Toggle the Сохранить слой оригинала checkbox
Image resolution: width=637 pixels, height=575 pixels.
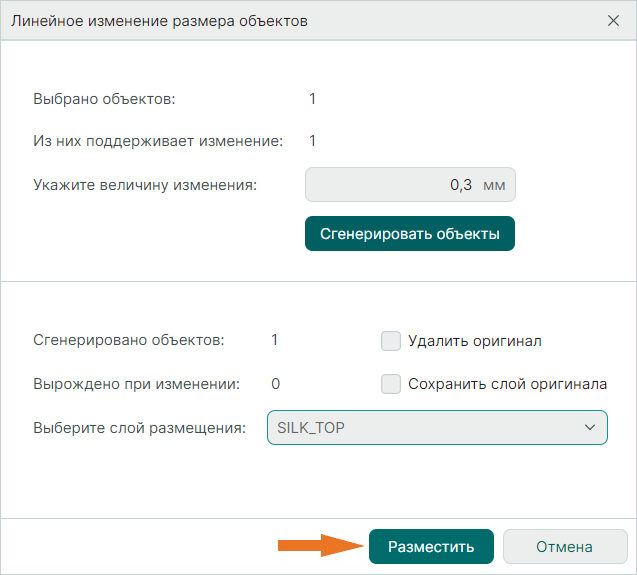coord(391,384)
